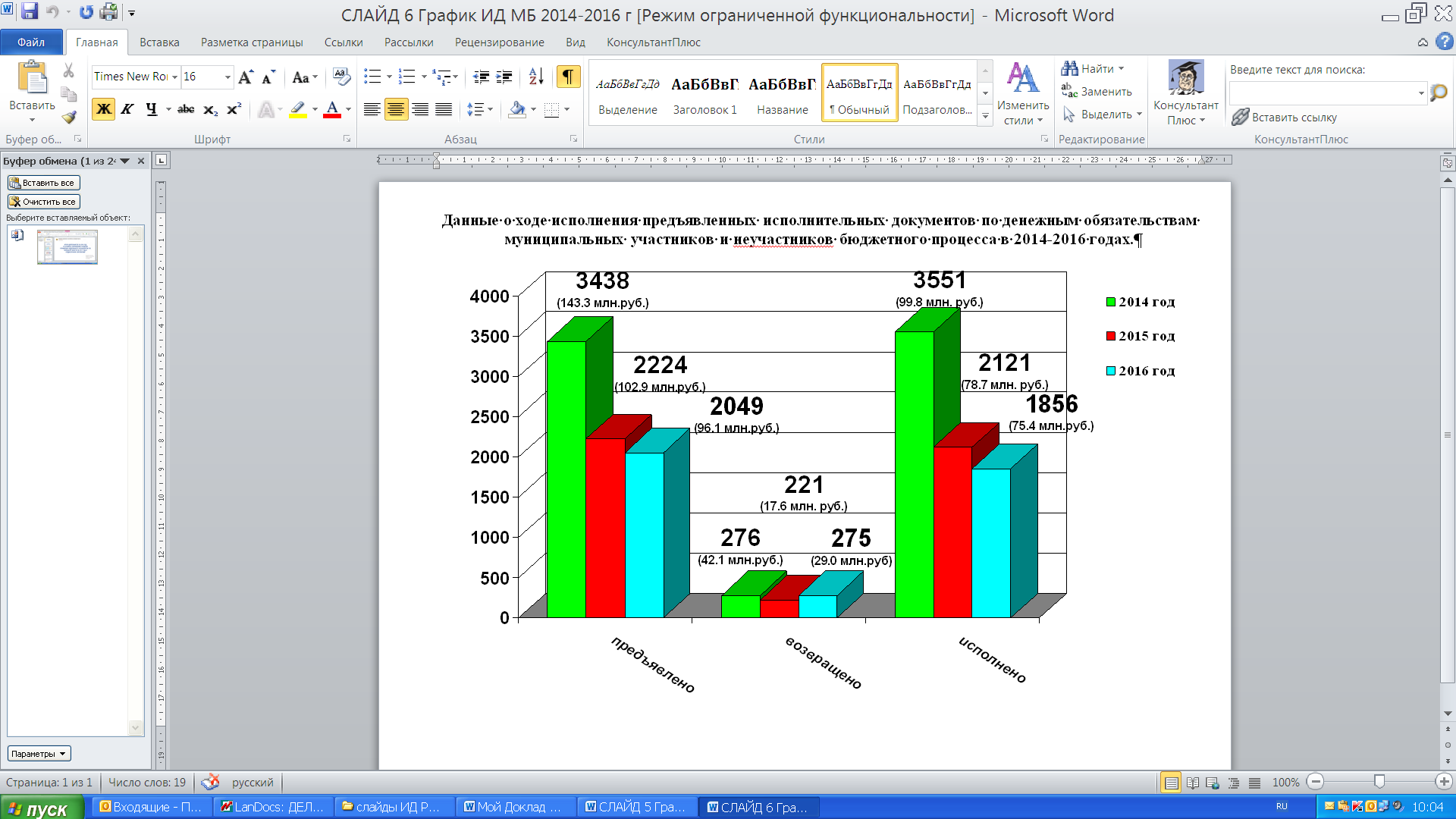Image resolution: width=1456 pixels, height=819 pixels.
Task: Click the Save icon in quick access toolbar
Action: coord(29,11)
